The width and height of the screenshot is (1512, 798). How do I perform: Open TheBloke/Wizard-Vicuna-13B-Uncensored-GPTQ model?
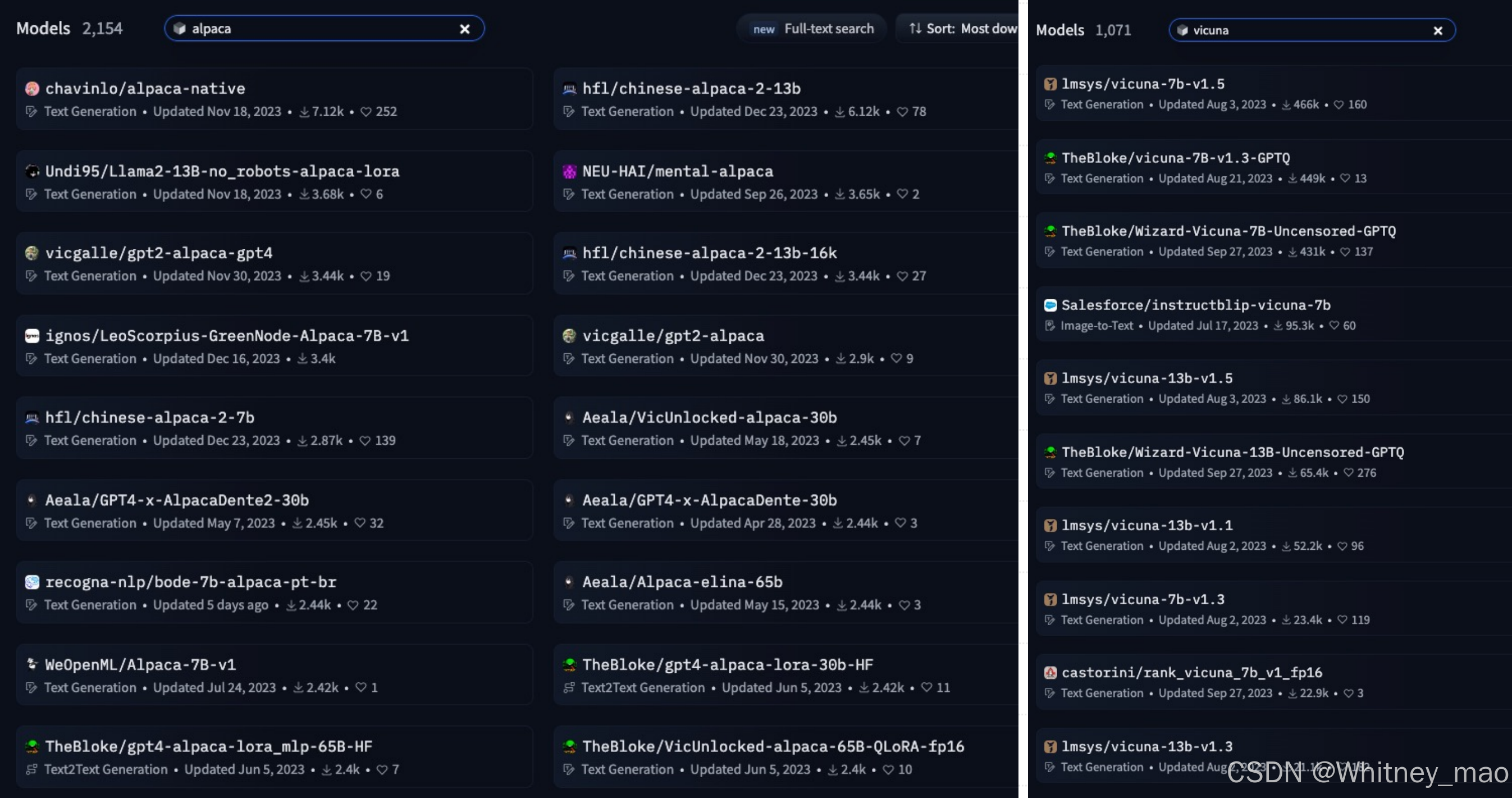(x=1232, y=453)
